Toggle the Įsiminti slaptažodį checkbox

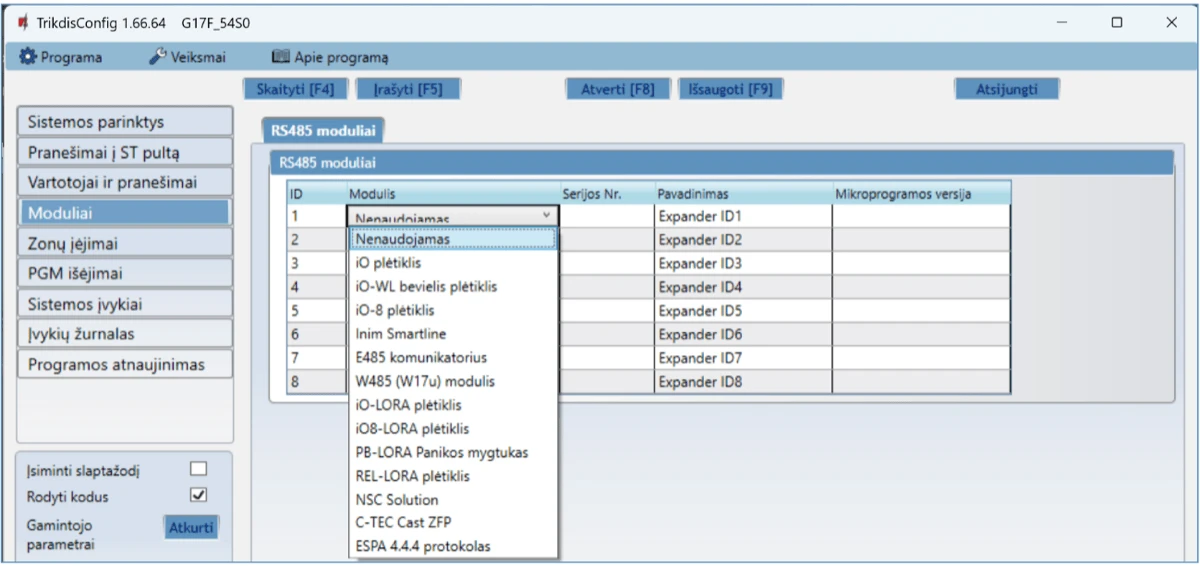click(x=198, y=468)
